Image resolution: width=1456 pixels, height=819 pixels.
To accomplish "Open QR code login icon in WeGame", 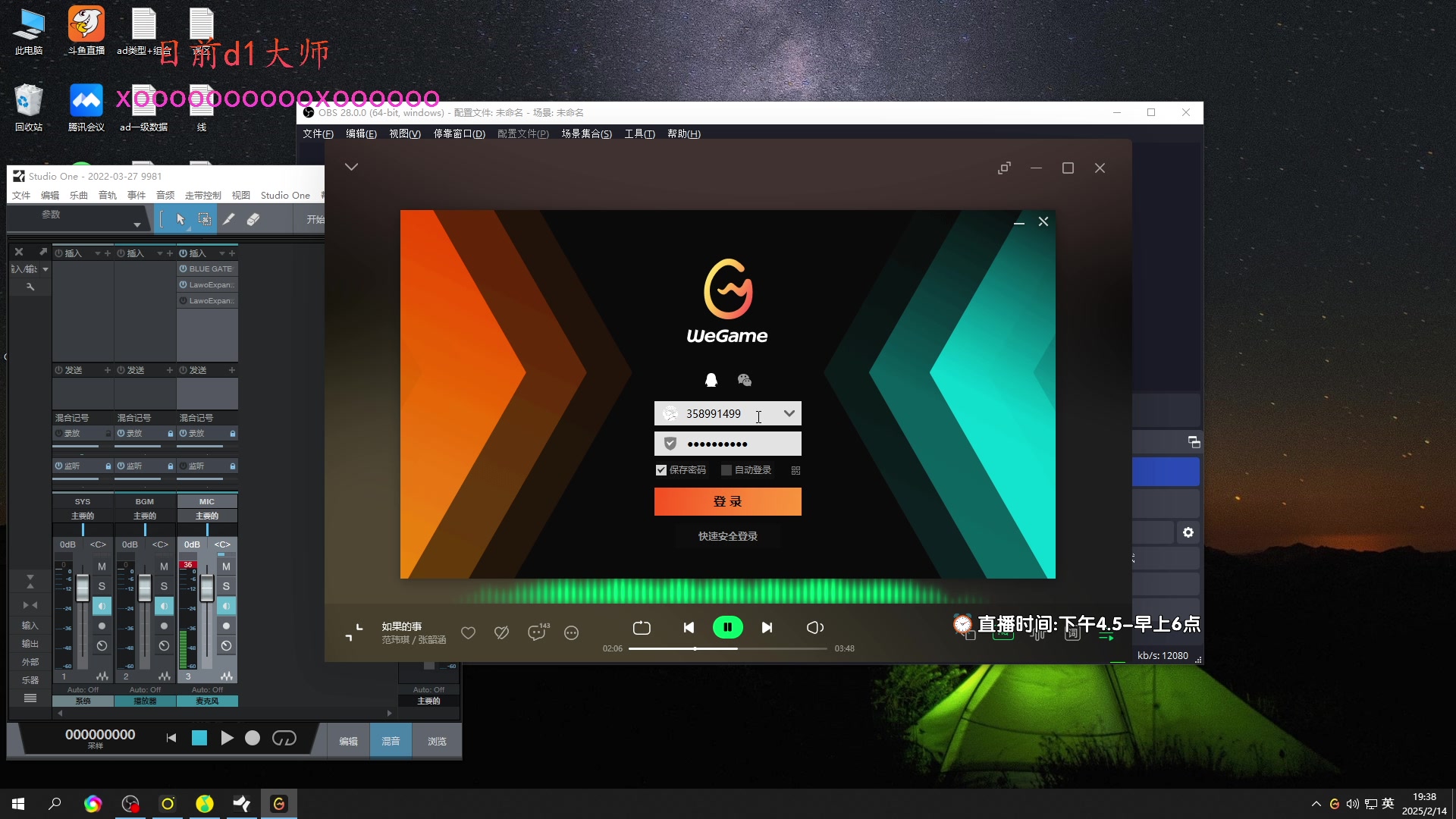I will tap(795, 470).
